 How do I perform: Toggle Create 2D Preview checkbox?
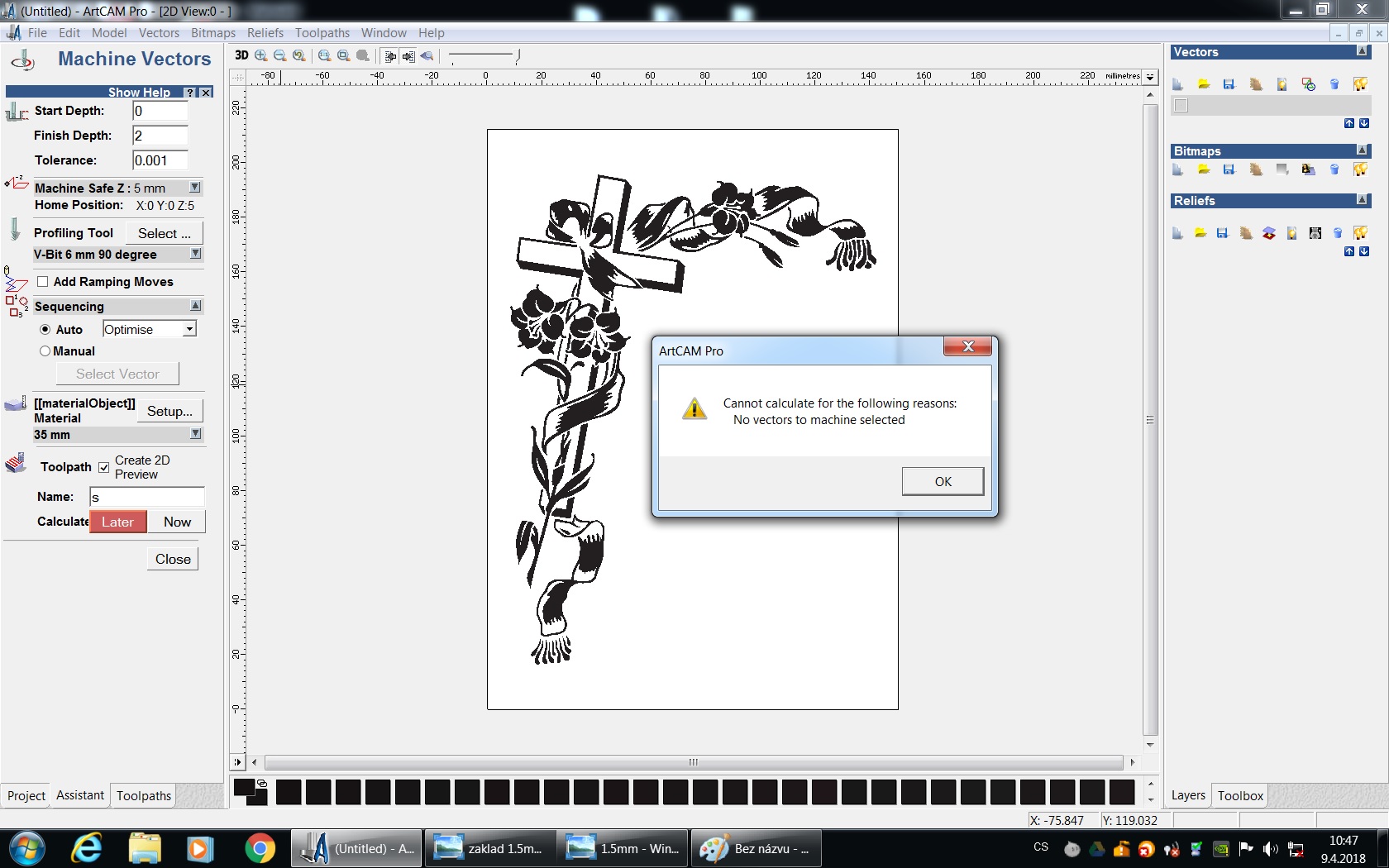coord(104,467)
